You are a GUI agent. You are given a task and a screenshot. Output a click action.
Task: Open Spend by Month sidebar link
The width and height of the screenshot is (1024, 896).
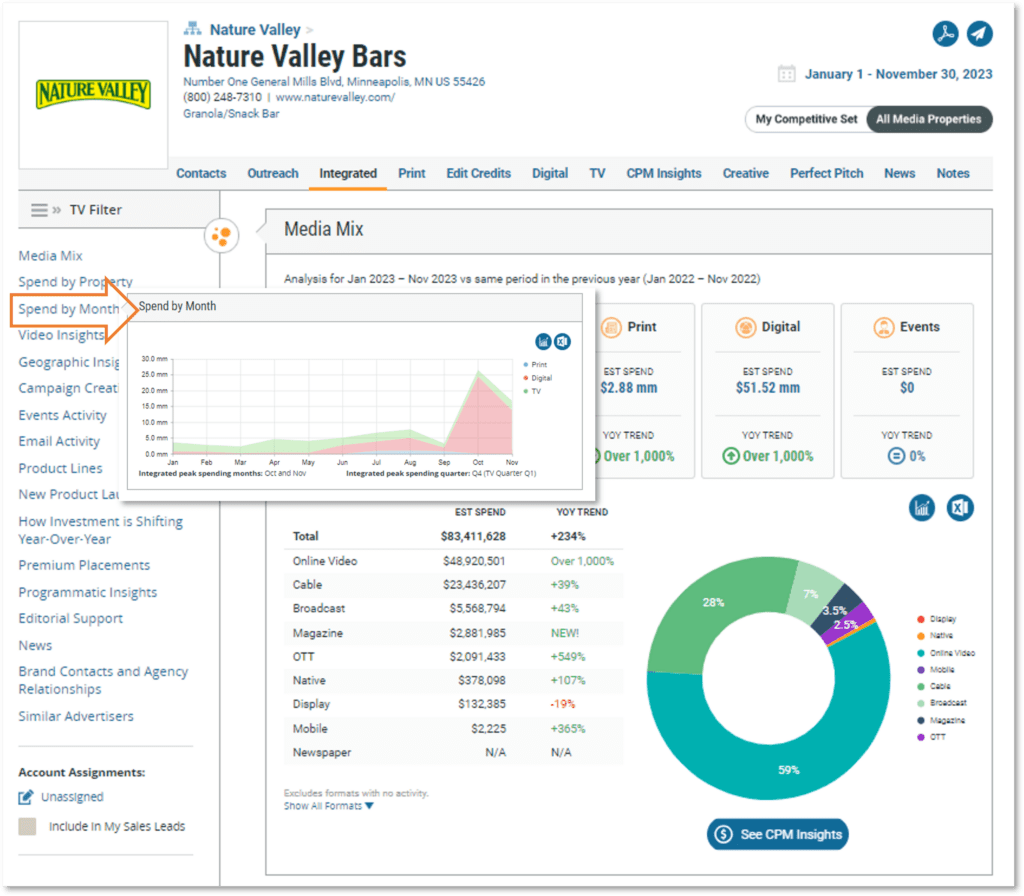(x=69, y=309)
